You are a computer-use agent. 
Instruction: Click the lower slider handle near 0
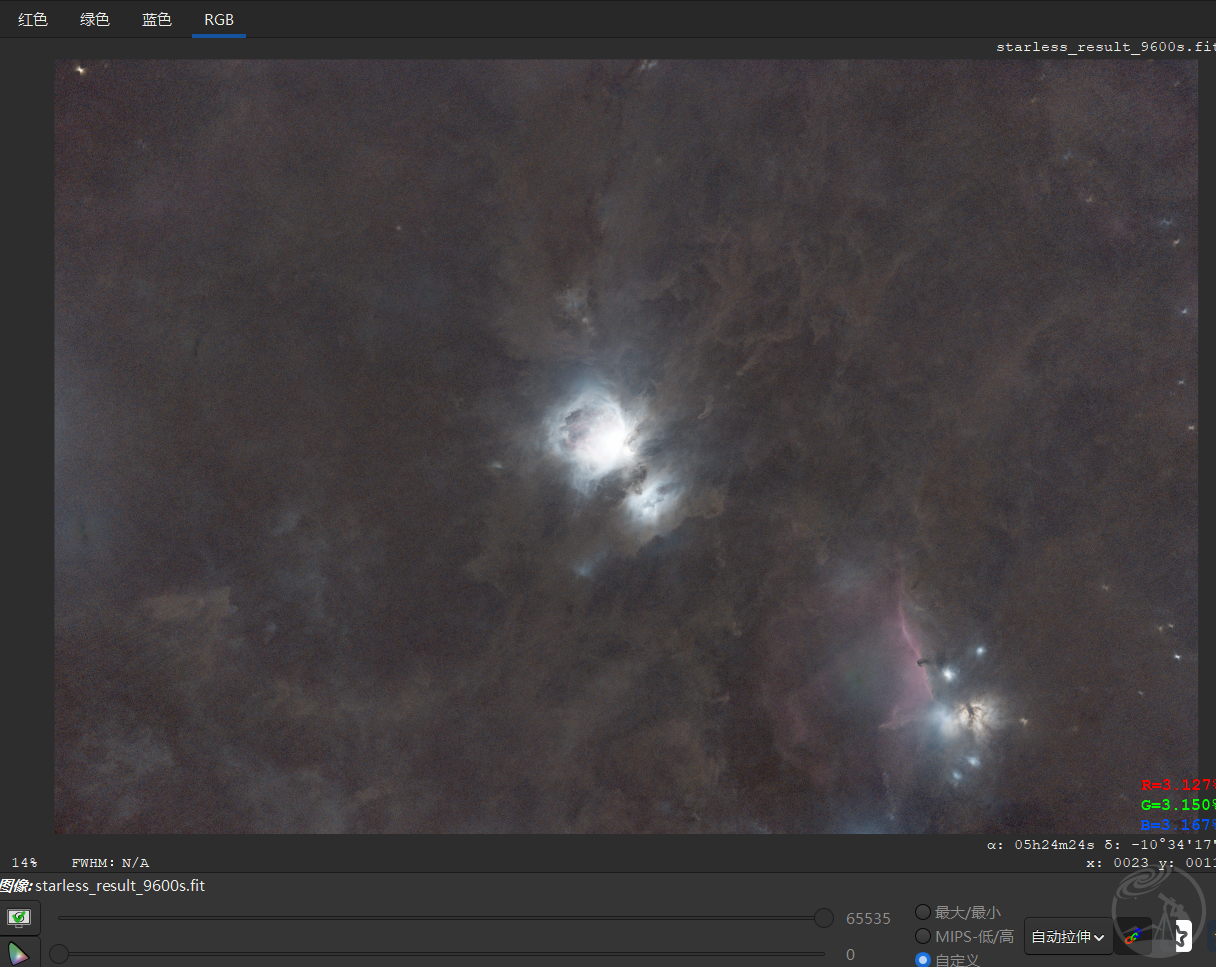coord(59,954)
